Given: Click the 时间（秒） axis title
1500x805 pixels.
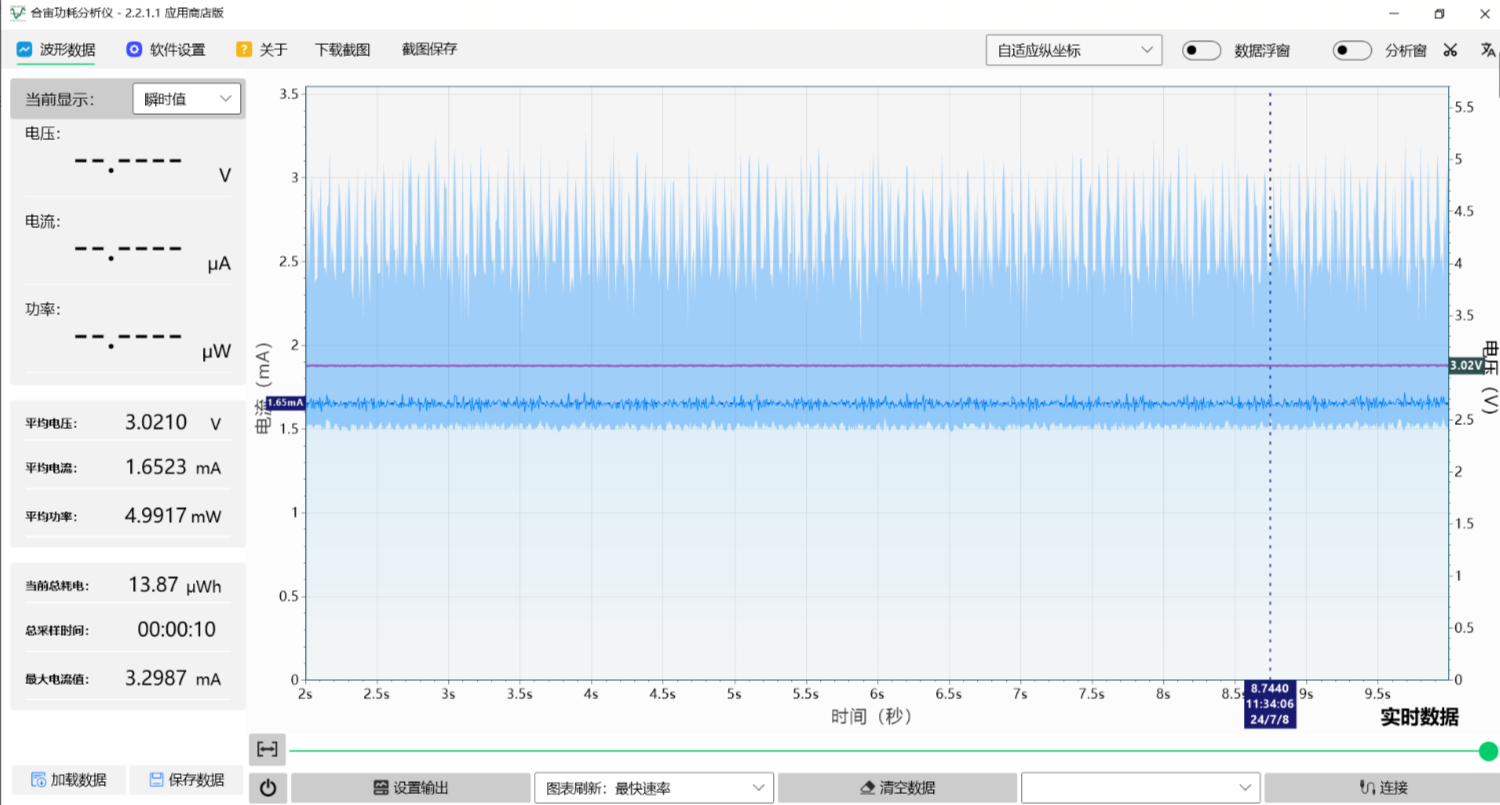Looking at the screenshot, I should tap(871, 717).
